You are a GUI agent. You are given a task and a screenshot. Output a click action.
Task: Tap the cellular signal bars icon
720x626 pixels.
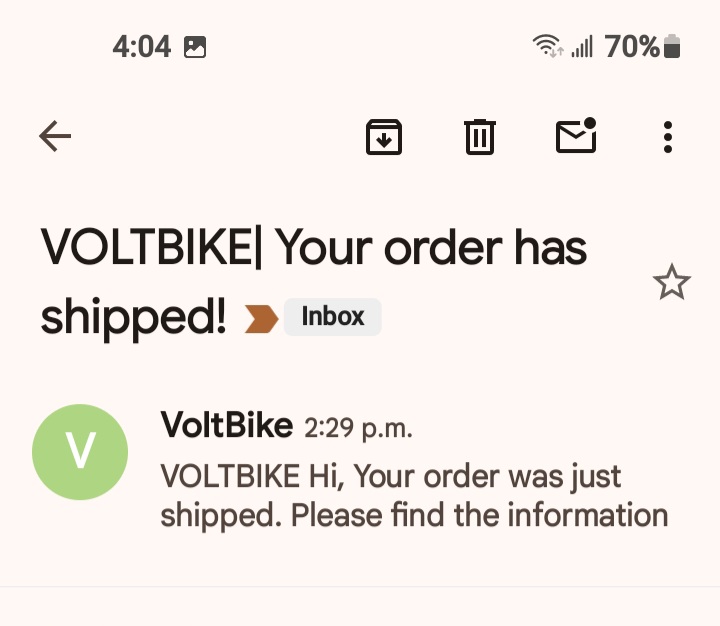582,46
